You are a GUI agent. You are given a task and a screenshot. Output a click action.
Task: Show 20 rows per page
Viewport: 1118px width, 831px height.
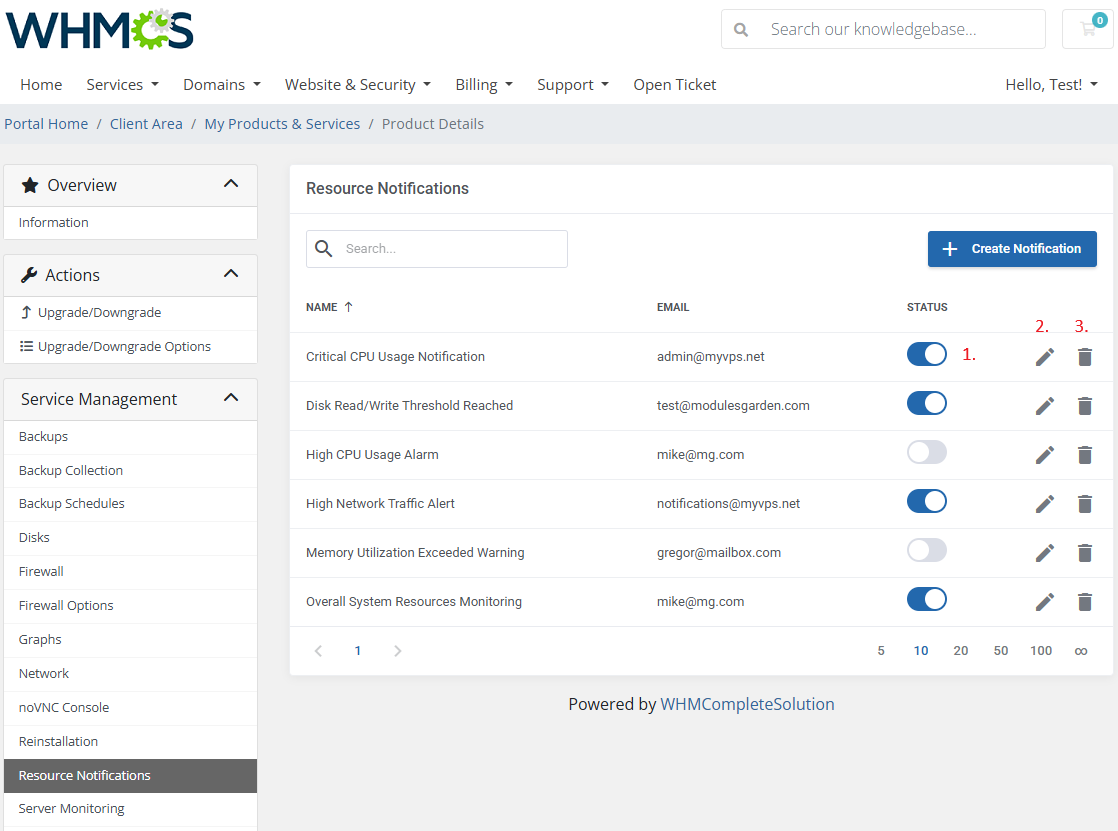click(960, 651)
